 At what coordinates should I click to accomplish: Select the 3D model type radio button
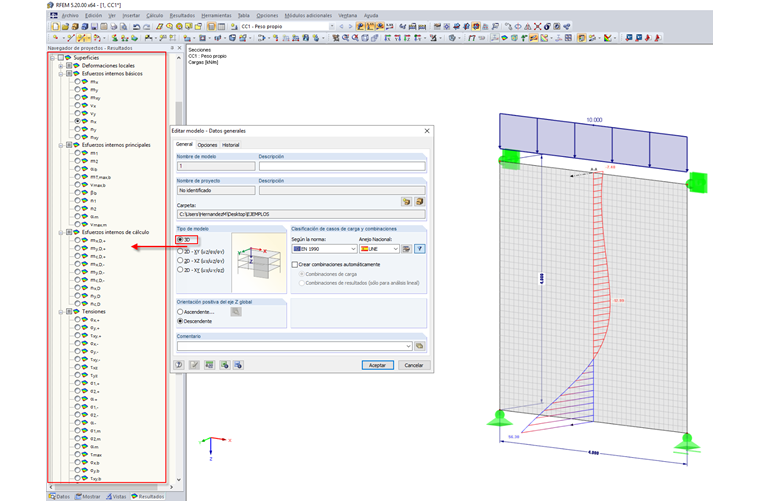click(180, 239)
